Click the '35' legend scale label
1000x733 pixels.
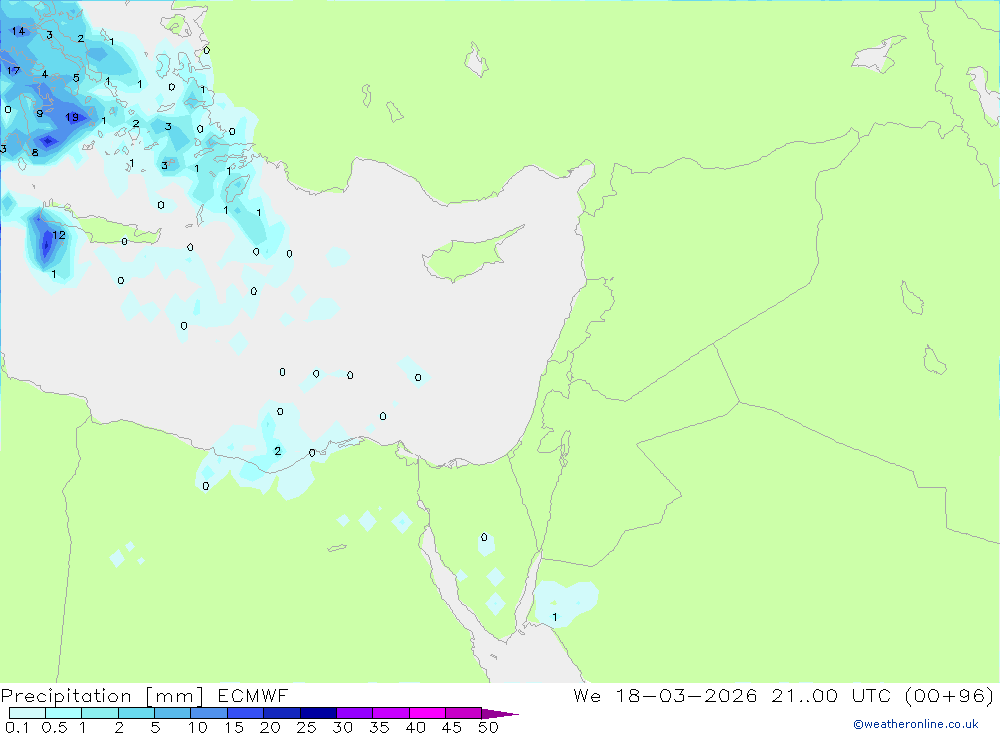click(379, 727)
